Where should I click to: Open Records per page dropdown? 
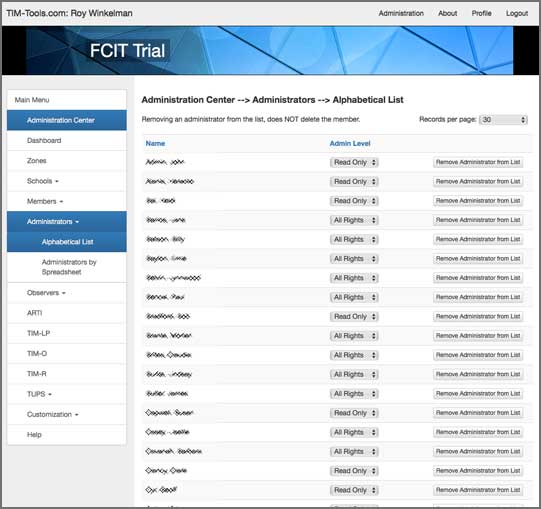[503, 120]
